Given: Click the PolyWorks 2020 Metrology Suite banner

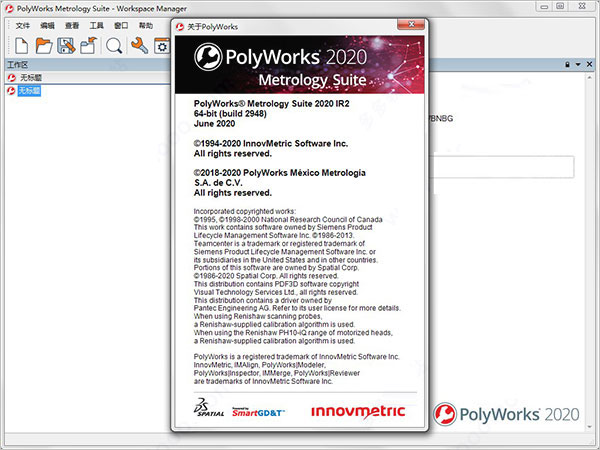Looking at the screenshot, I should point(300,65).
